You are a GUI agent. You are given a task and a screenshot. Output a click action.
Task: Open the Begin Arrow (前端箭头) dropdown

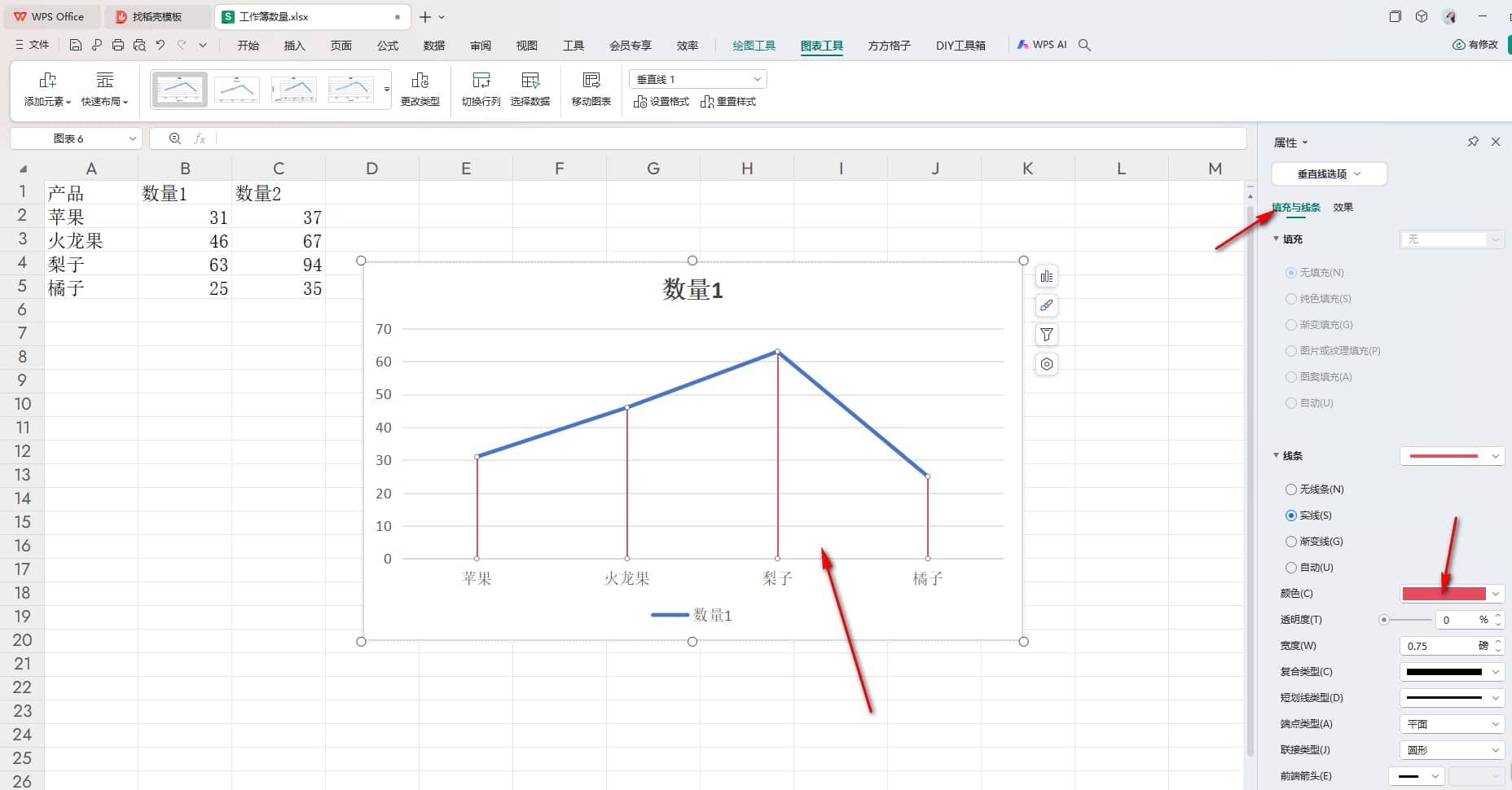click(x=1416, y=776)
